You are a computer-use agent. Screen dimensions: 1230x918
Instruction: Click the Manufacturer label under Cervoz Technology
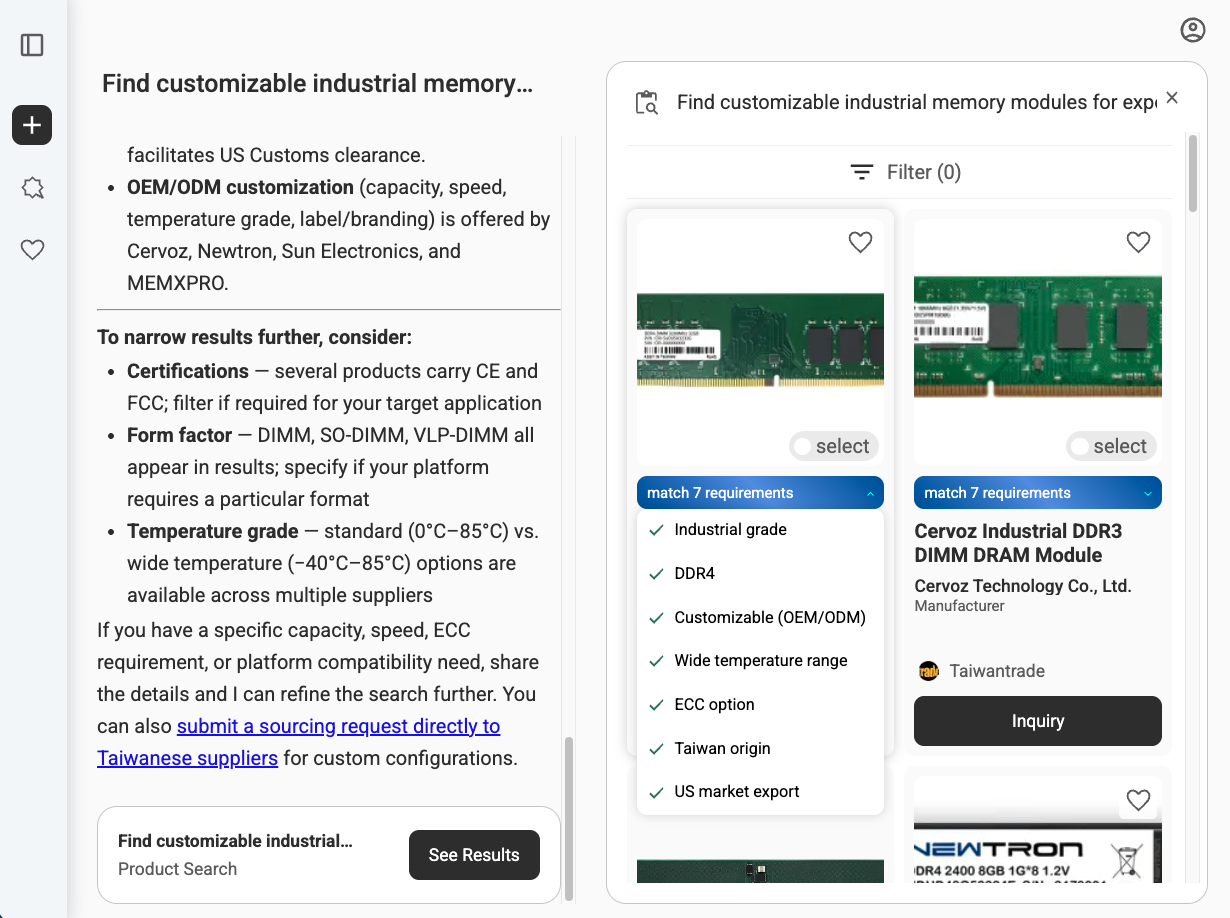click(x=959, y=606)
